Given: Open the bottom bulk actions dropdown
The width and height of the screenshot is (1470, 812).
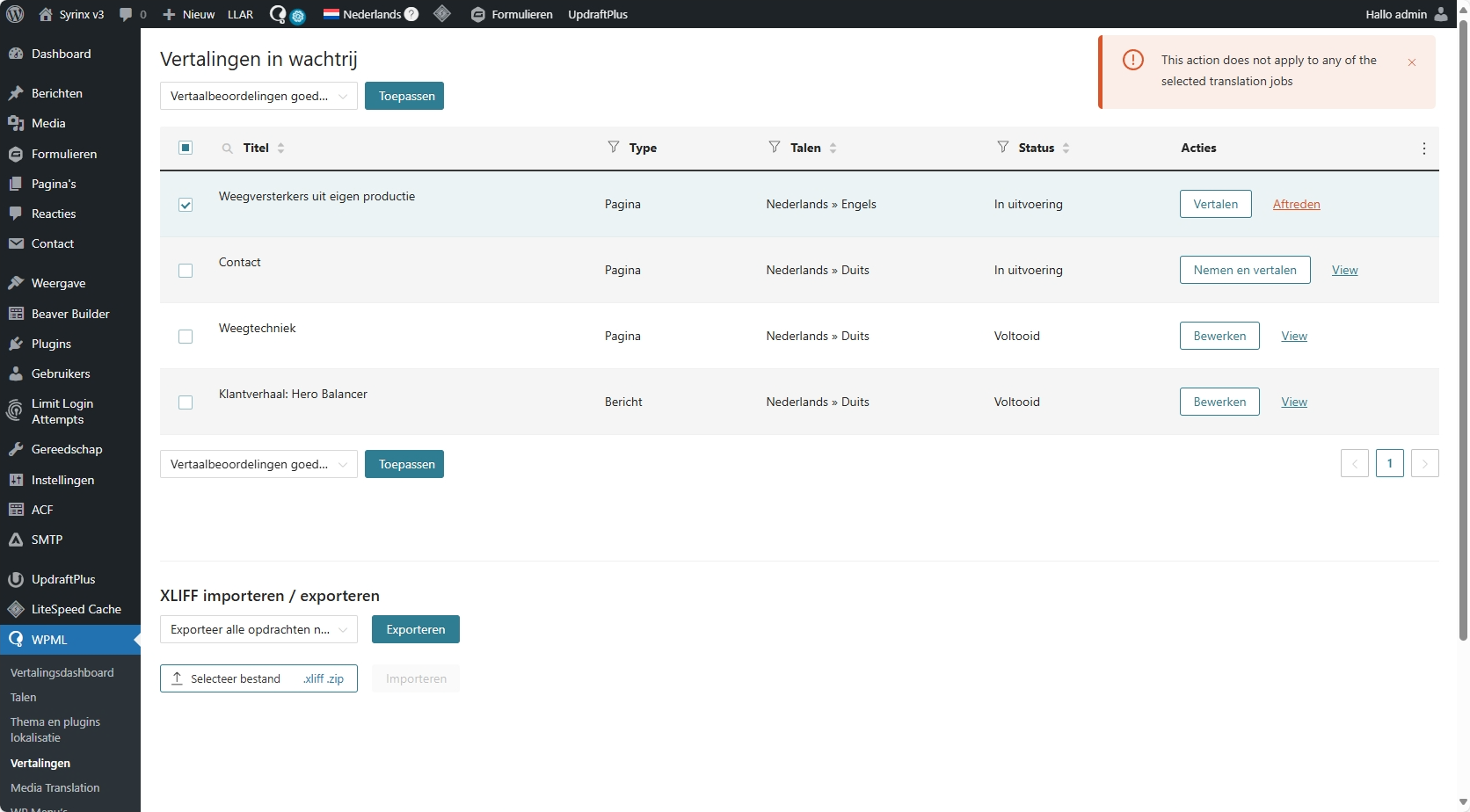Looking at the screenshot, I should tap(258, 464).
